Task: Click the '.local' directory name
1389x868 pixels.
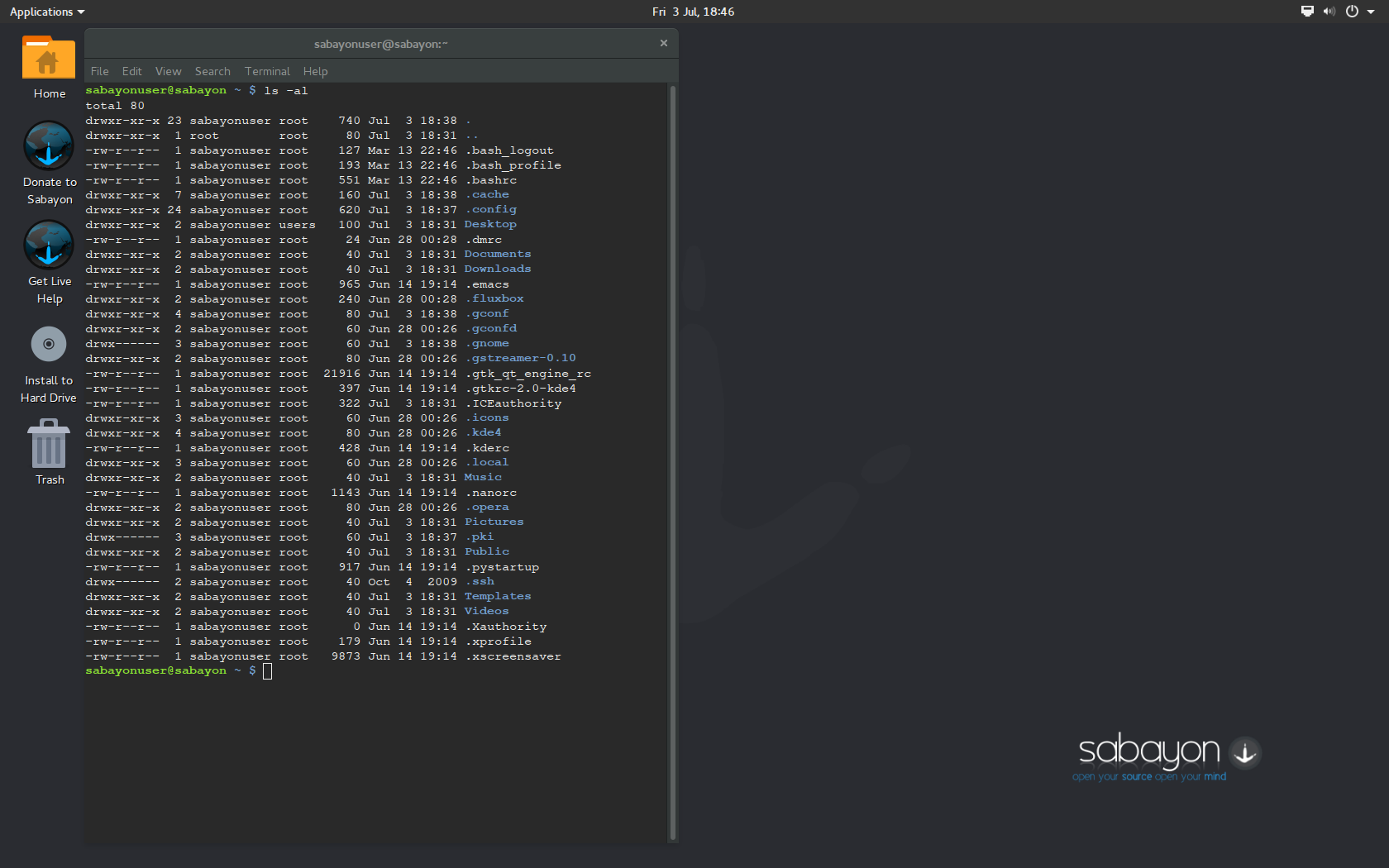Action: tap(487, 463)
